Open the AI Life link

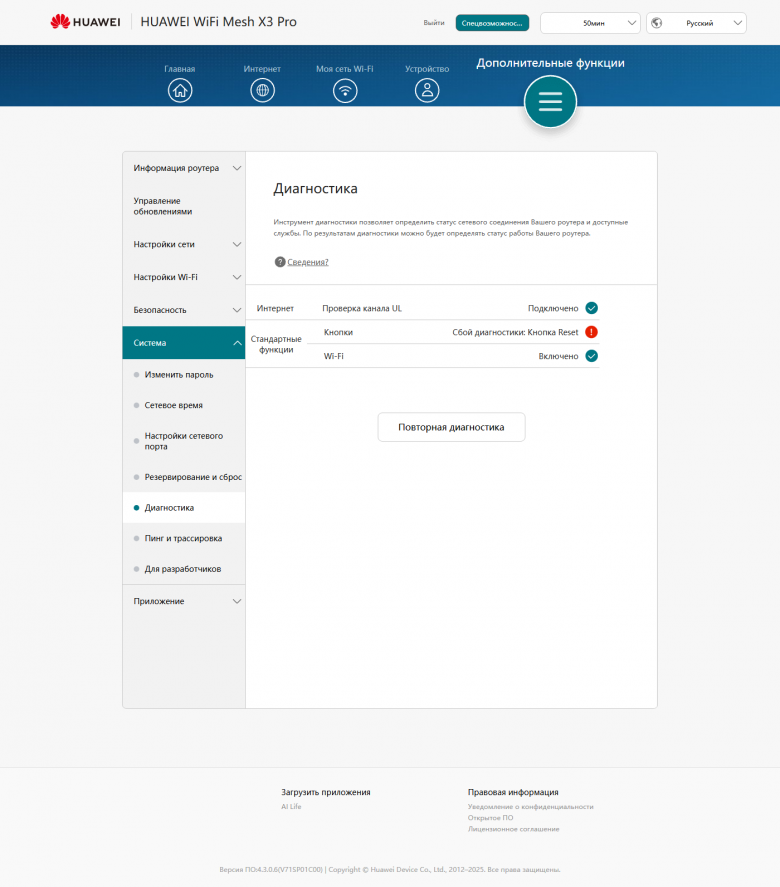coord(291,807)
